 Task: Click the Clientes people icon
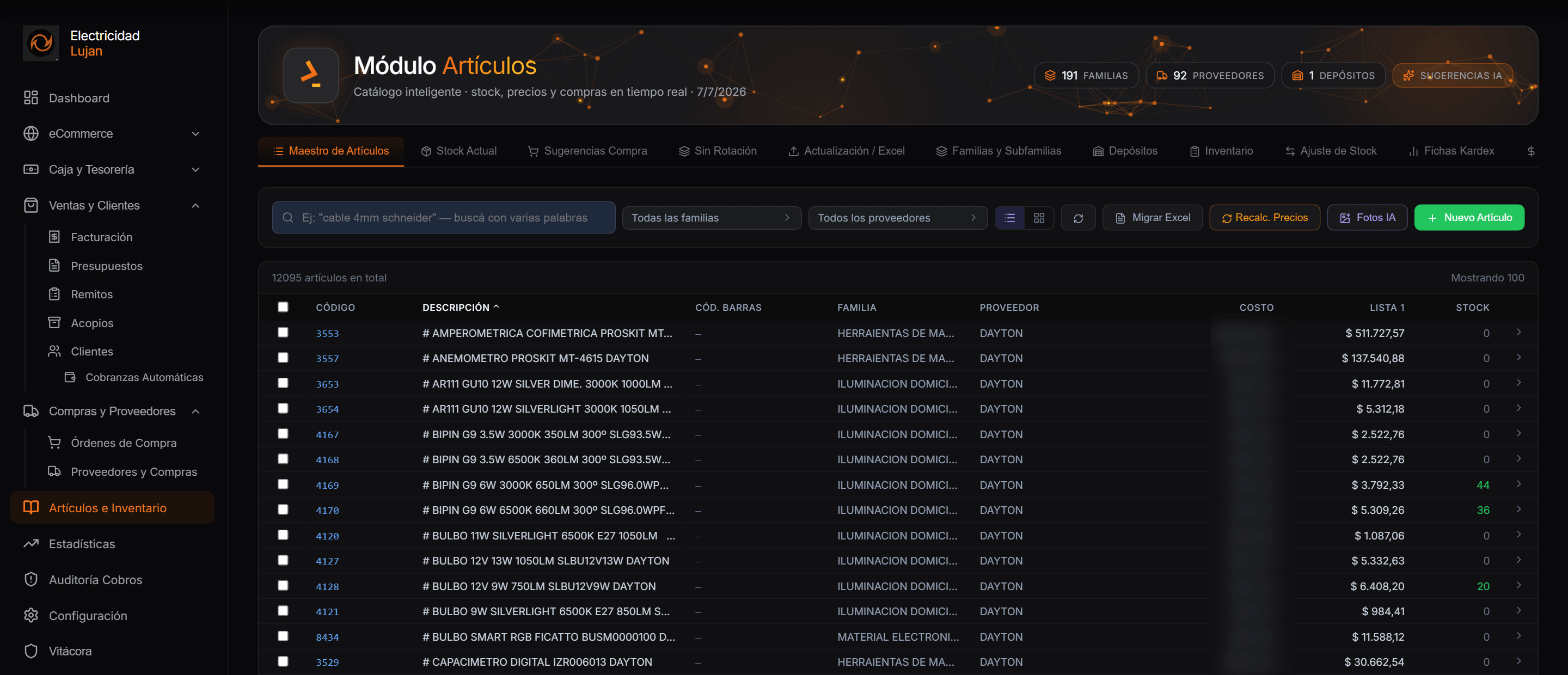pyautogui.click(x=54, y=351)
